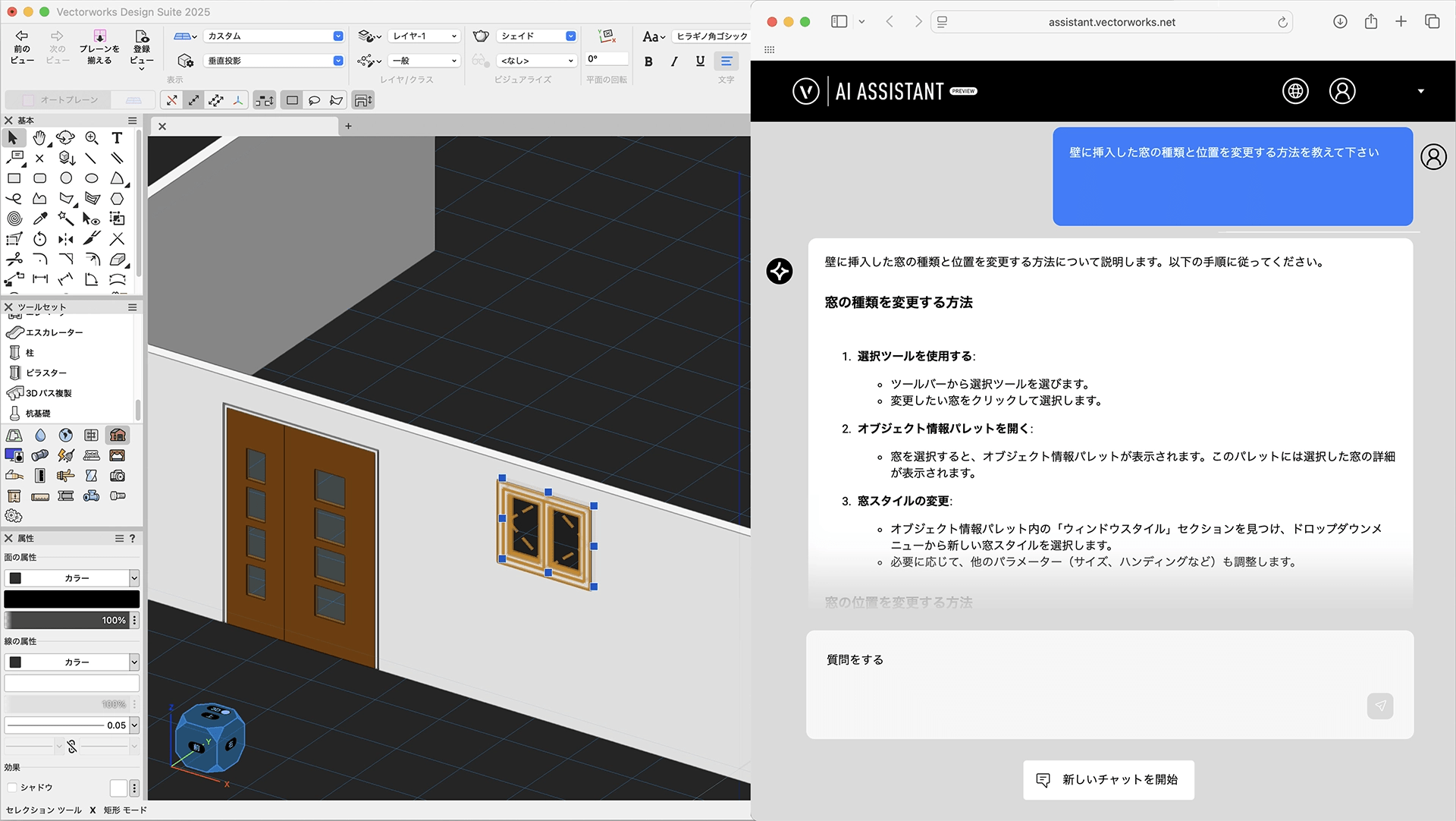This screenshot has height=821, width=1456.
Task: Select the Zoom magnifier tool
Action: 92,138
